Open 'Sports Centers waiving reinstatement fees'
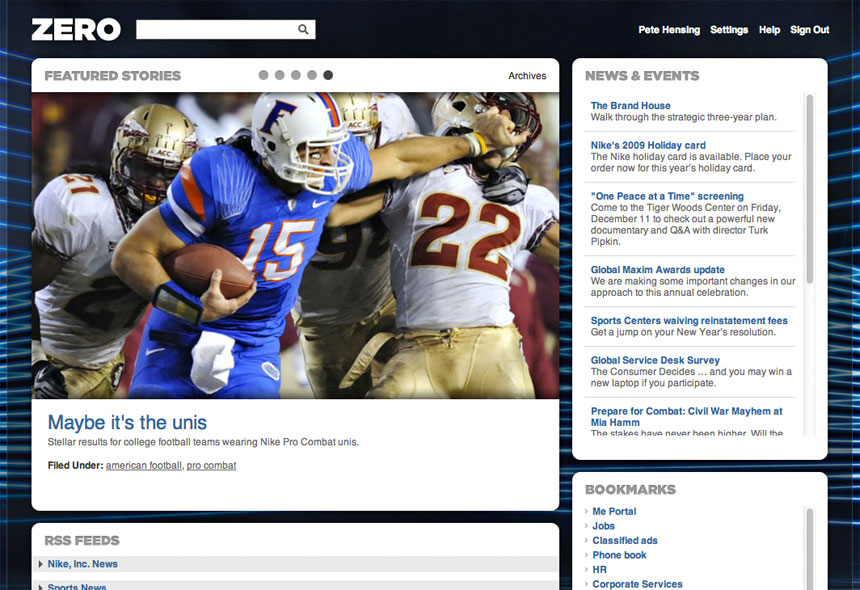This screenshot has width=860, height=590. (x=689, y=321)
